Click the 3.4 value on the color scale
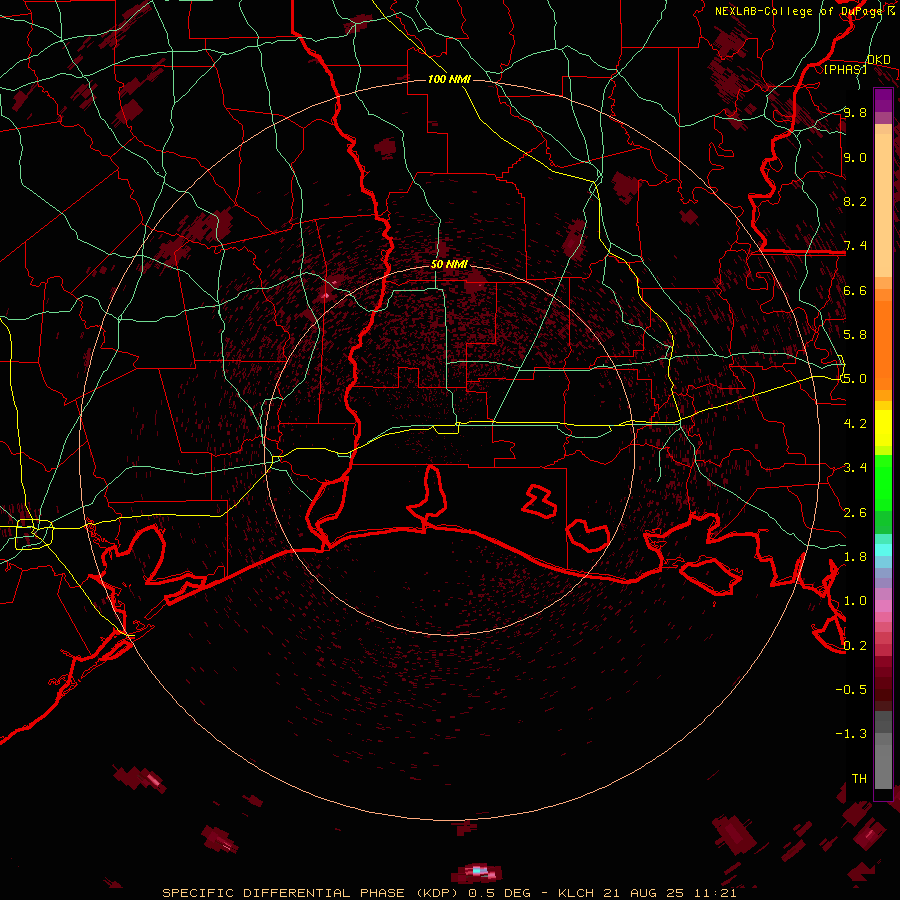900x900 pixels. 855,468
